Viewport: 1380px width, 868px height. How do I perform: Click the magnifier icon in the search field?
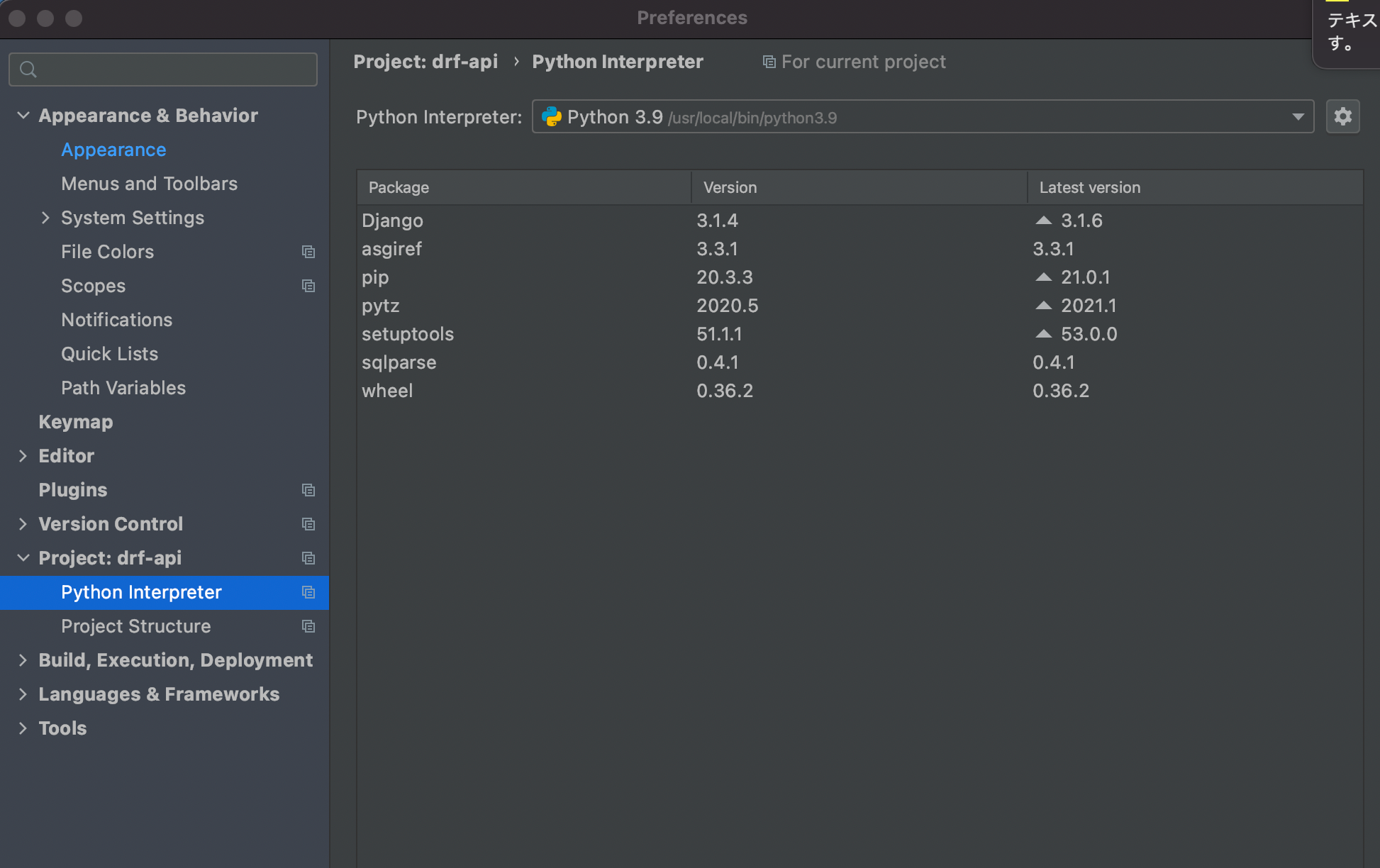(28, 69)
